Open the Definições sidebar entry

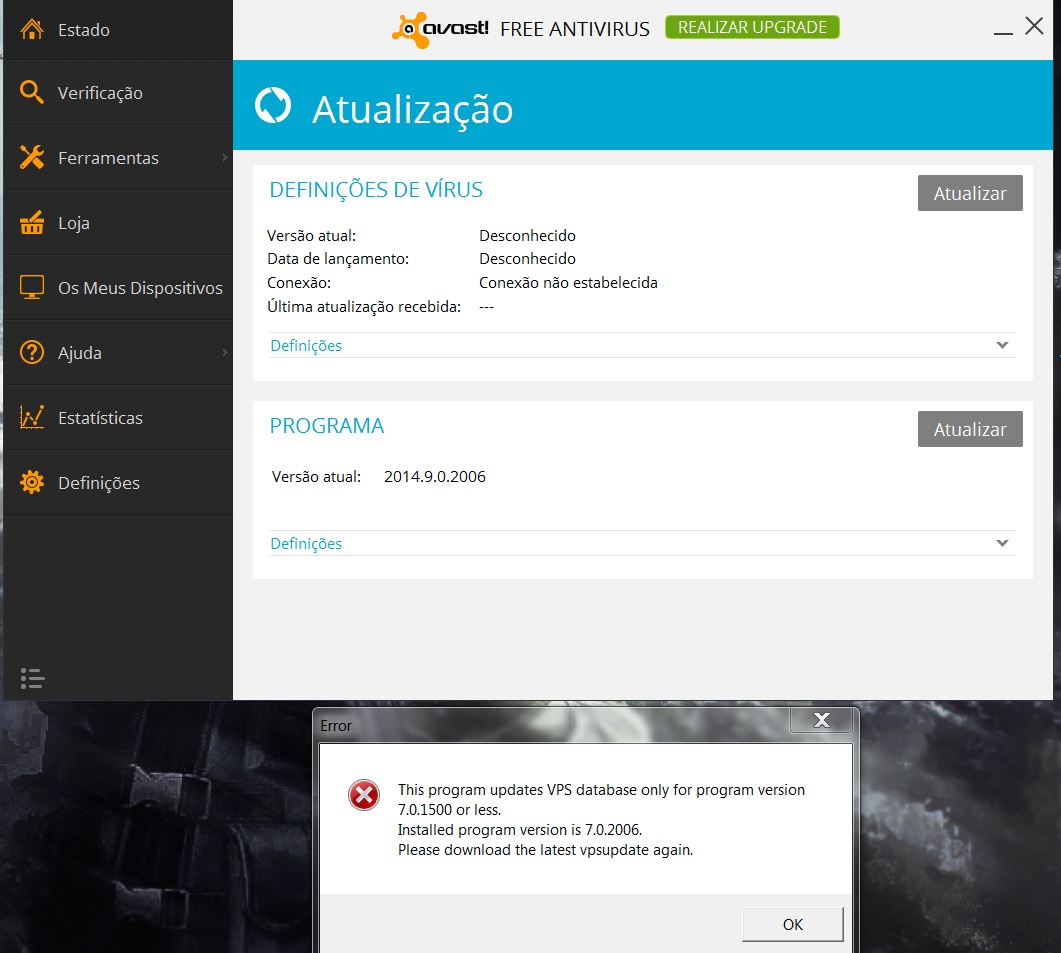point(118,483)
